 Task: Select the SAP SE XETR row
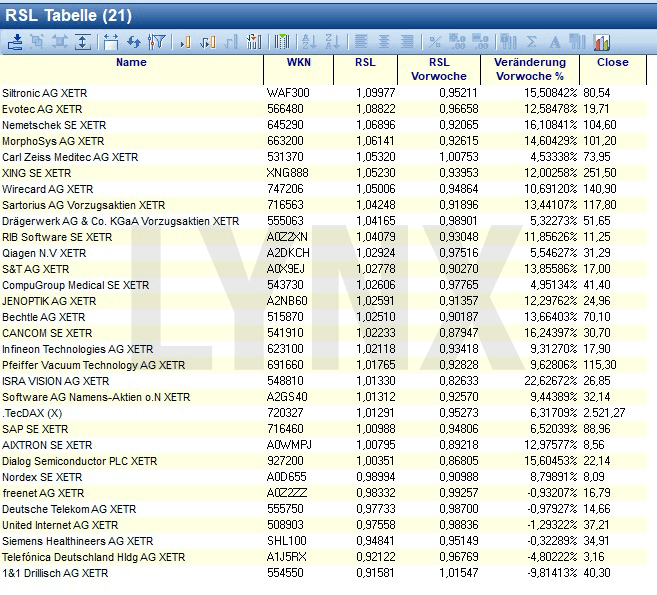click(323, 429)
